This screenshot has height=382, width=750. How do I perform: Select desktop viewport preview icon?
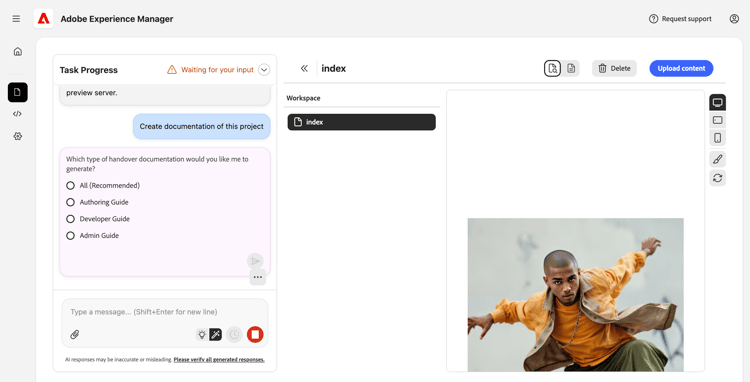[x=717, y=102]
